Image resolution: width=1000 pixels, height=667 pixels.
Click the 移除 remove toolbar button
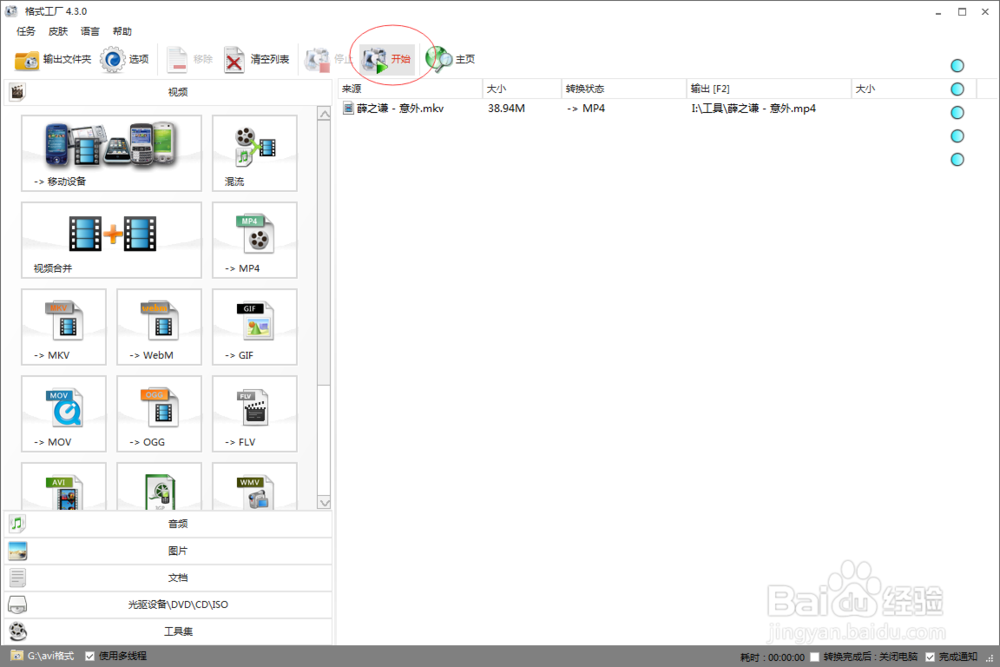click(189, 59)
